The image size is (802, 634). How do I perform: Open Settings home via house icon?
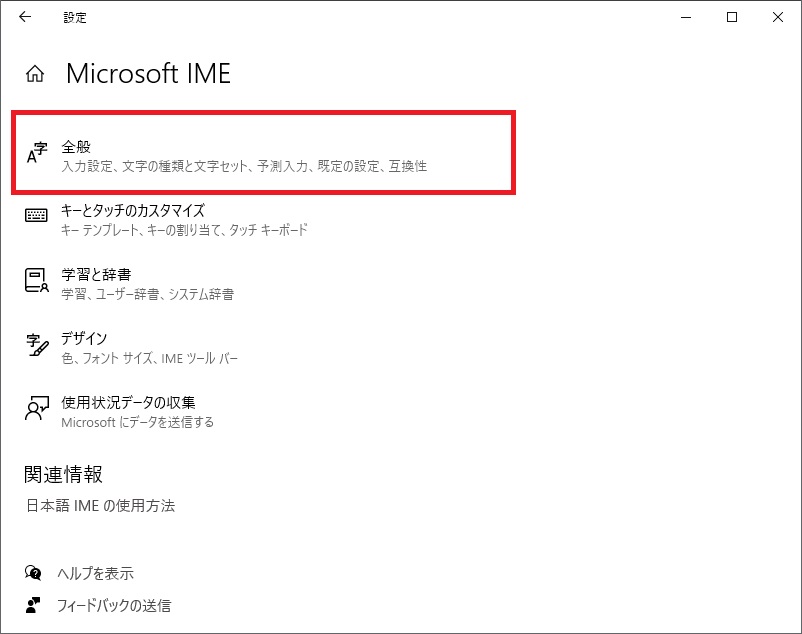pyautogui.click(x=35, y=74)
